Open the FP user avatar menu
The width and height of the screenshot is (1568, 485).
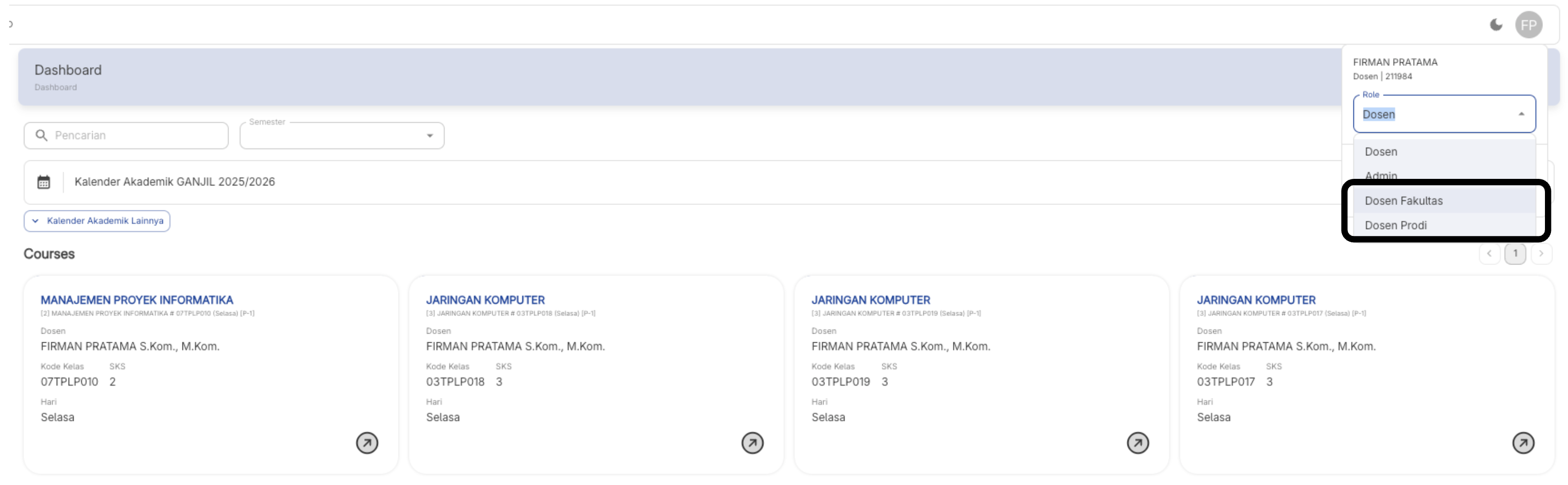coord(1528,25)
